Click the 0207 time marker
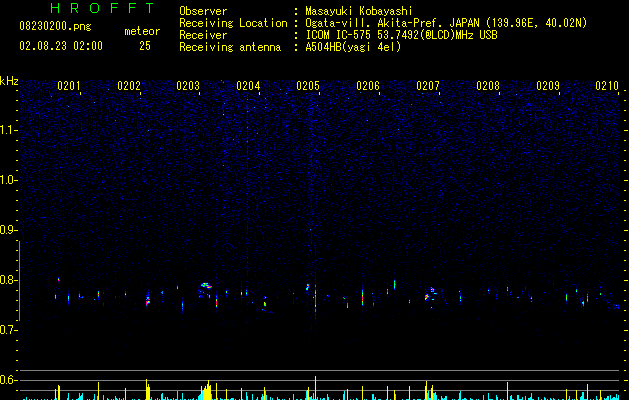 (x=428, y=86)
